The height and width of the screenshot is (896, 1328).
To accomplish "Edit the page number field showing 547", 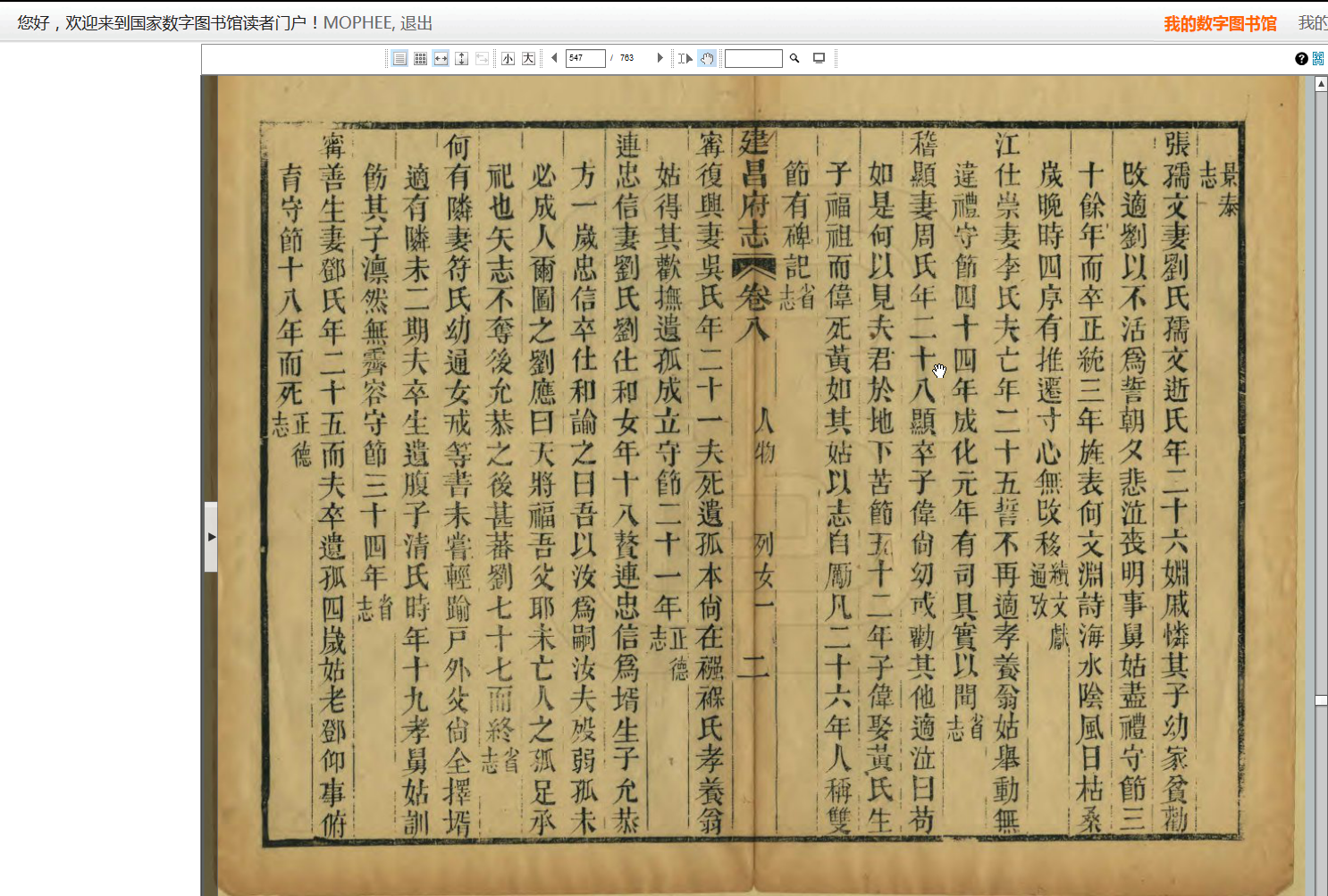I will (585, 58).
